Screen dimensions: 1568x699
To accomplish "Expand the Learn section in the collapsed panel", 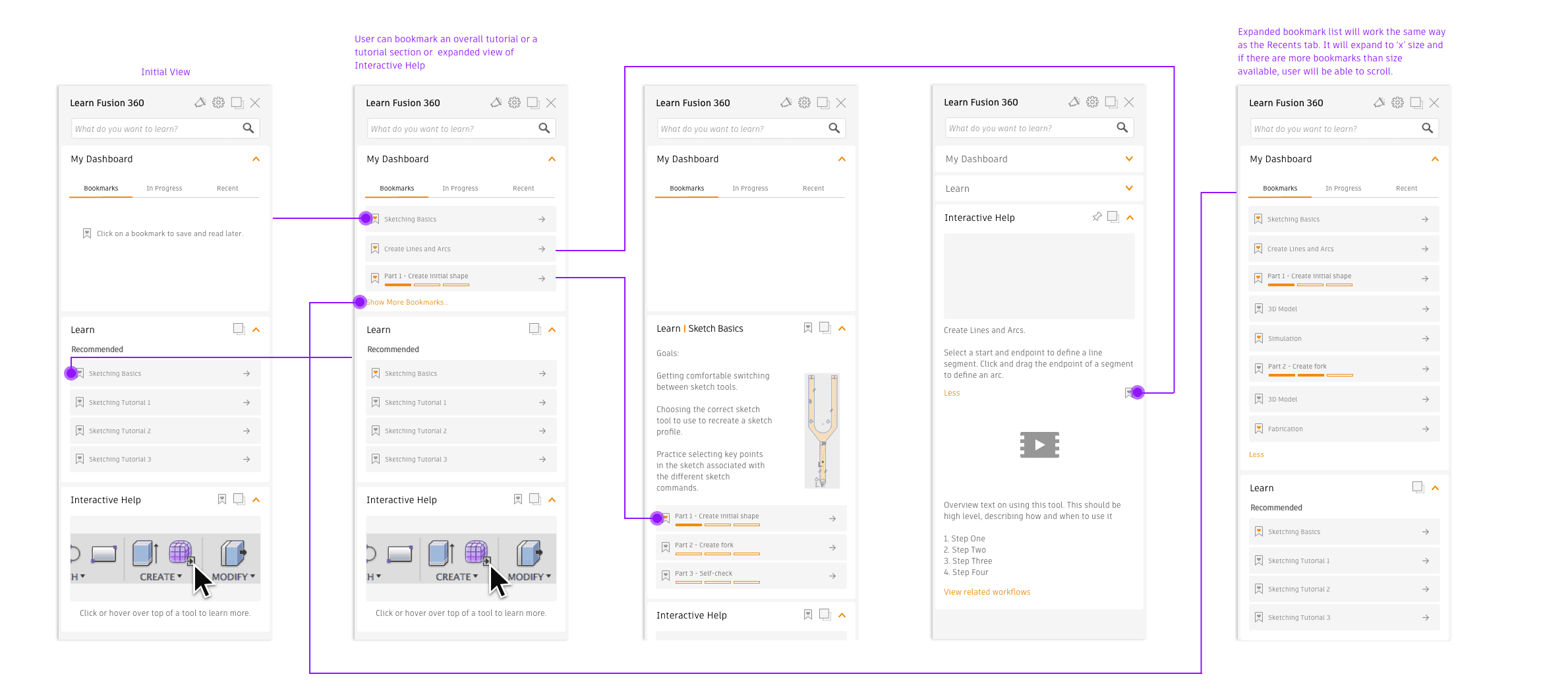I will (1128, 189).
